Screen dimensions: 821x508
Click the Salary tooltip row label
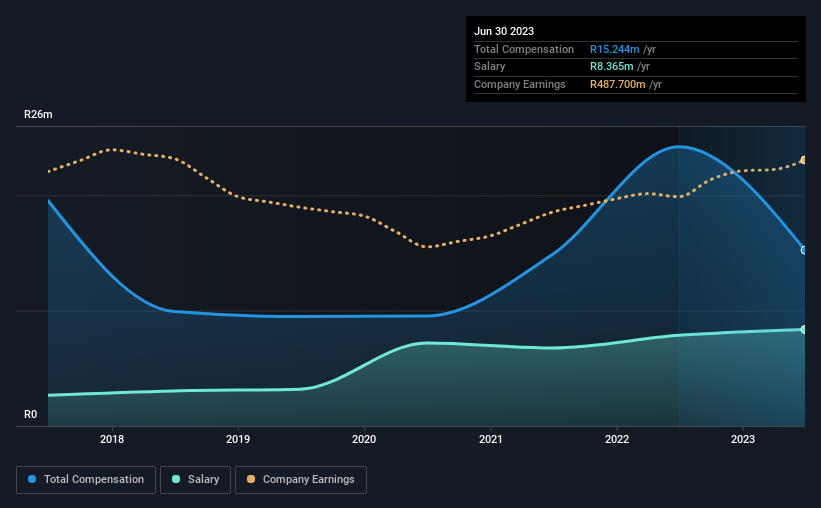(x=490, y=67)
